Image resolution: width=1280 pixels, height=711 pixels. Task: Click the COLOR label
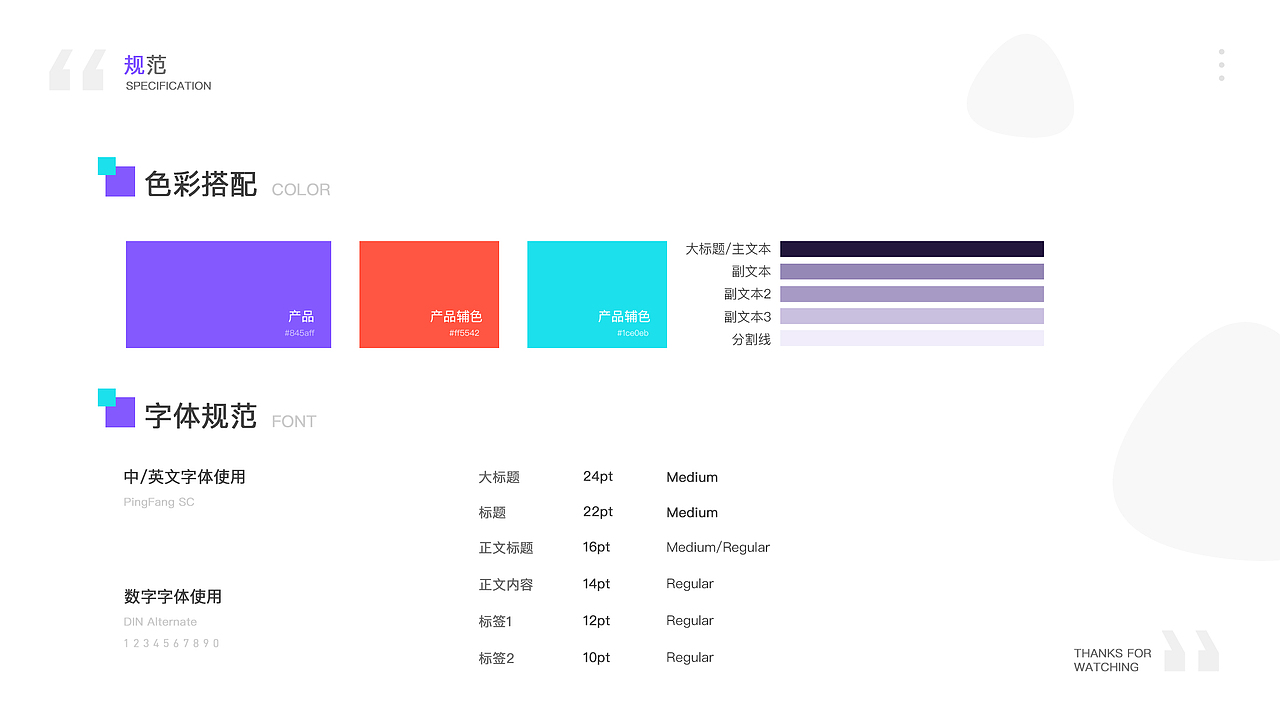tap(301, 190)
